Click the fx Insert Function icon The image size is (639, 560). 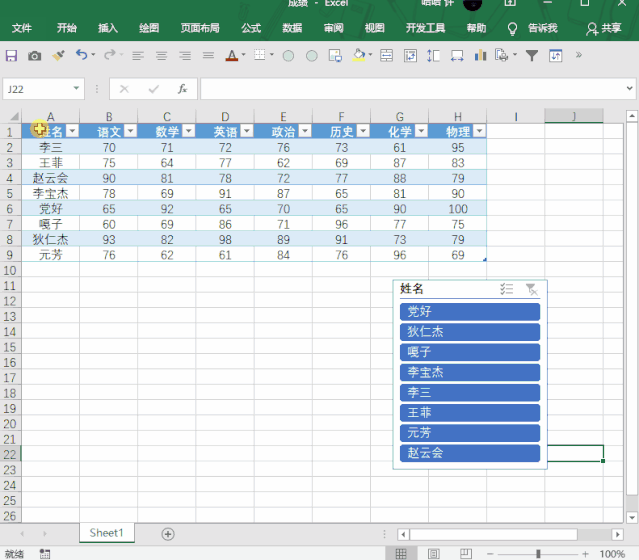(x=182, y=89)
